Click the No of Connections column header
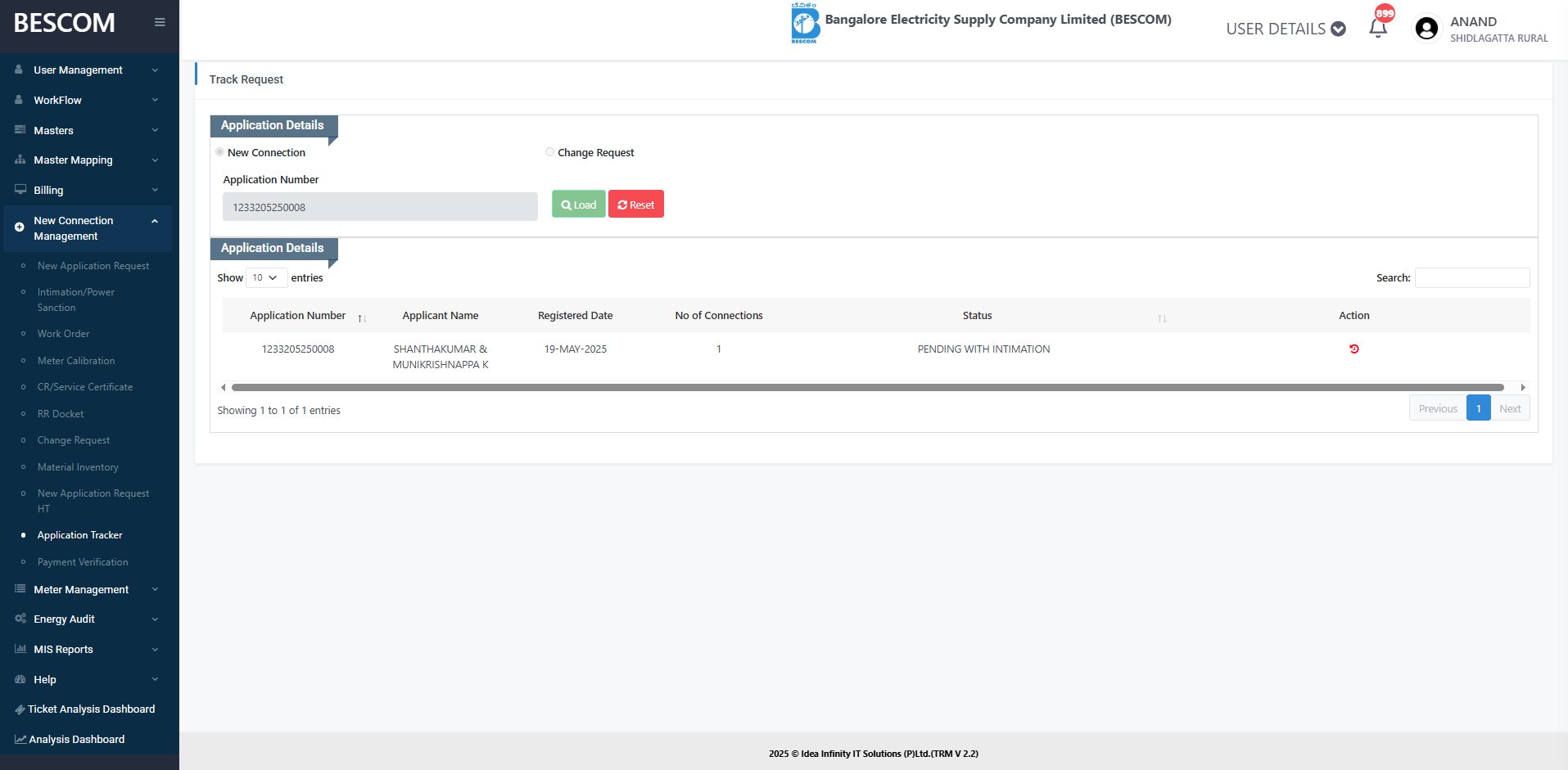Viewport: 1568px width, 770px height. click(x=719, y=316)
